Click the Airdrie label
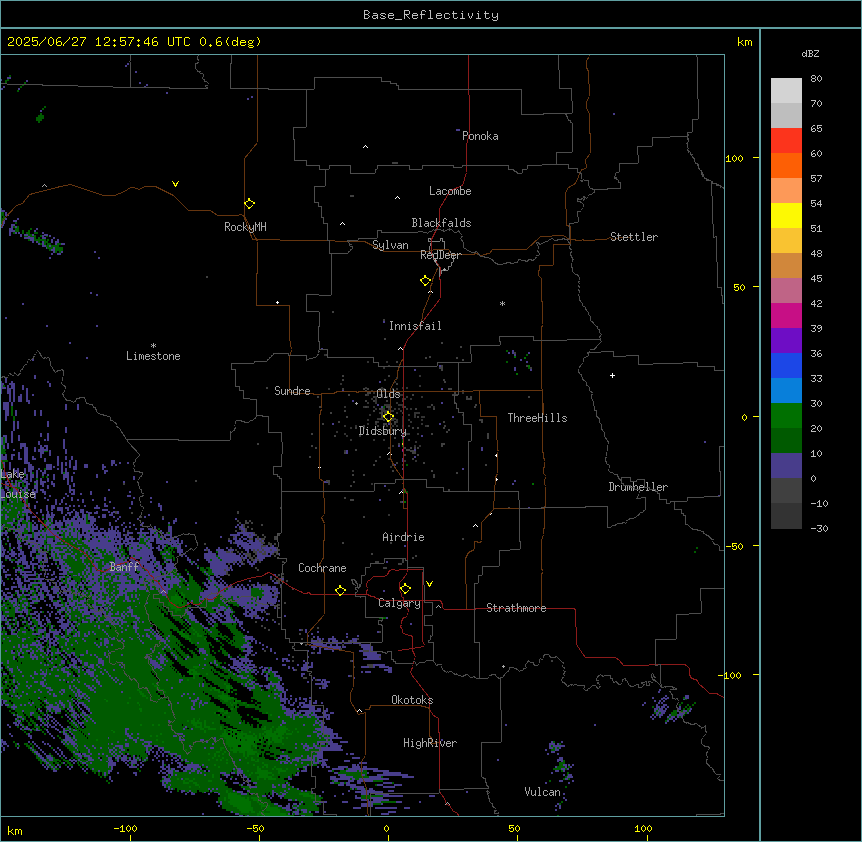Viewport: 862px width, 842px height. coord(404,537)
